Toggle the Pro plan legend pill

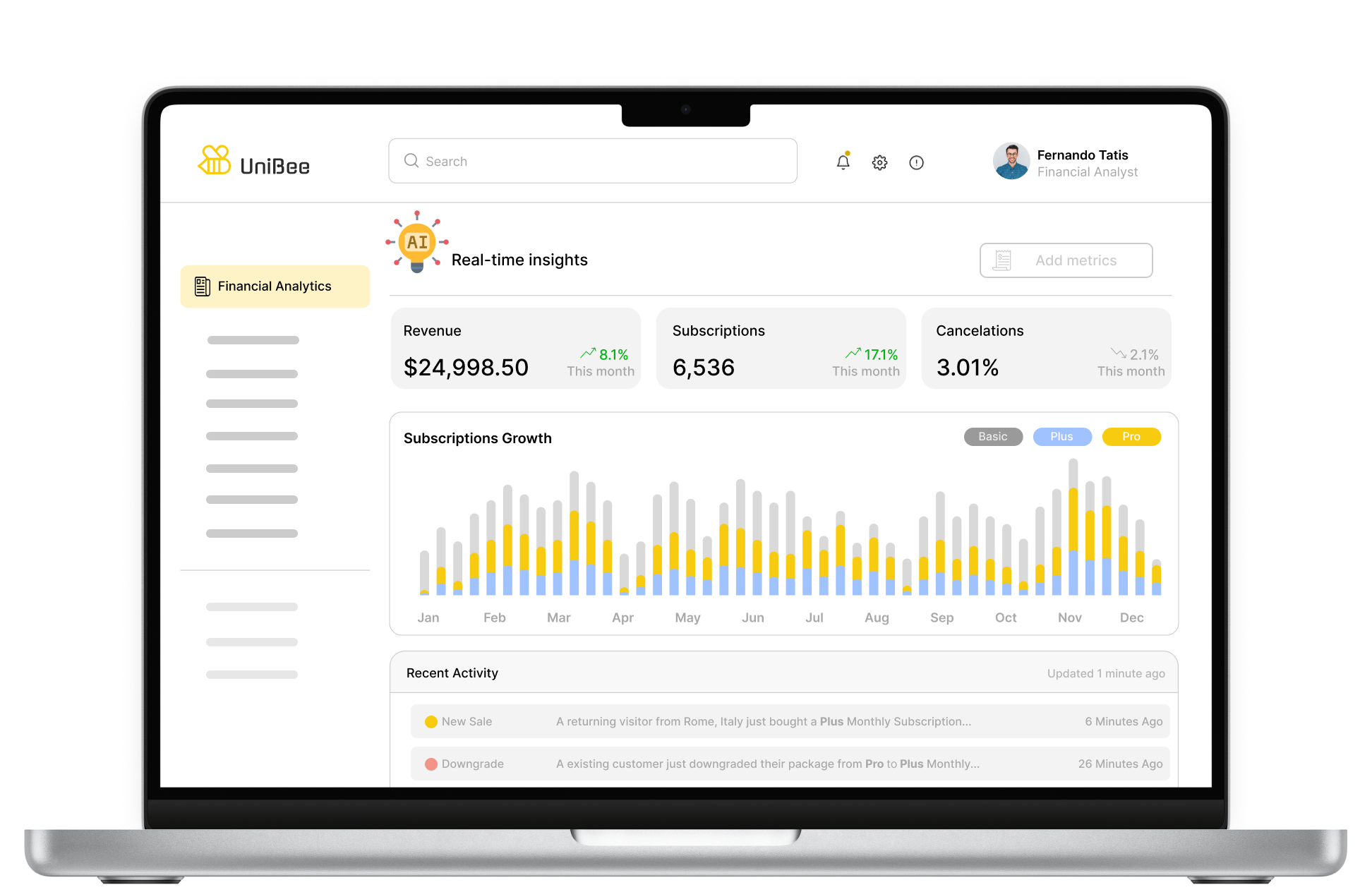pyautogui.click(x=1131, y=437)
